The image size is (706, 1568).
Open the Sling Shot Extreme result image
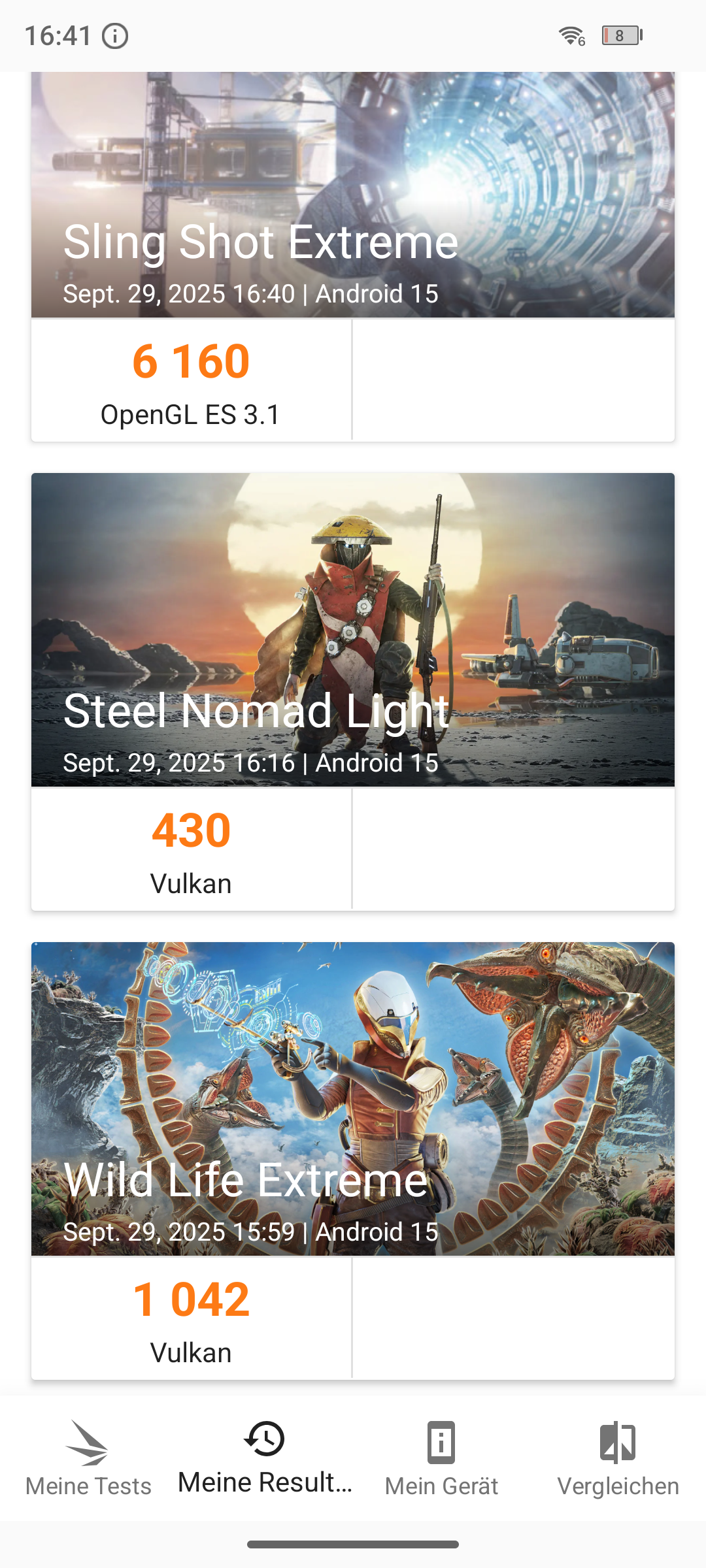(x=353, y=195)
